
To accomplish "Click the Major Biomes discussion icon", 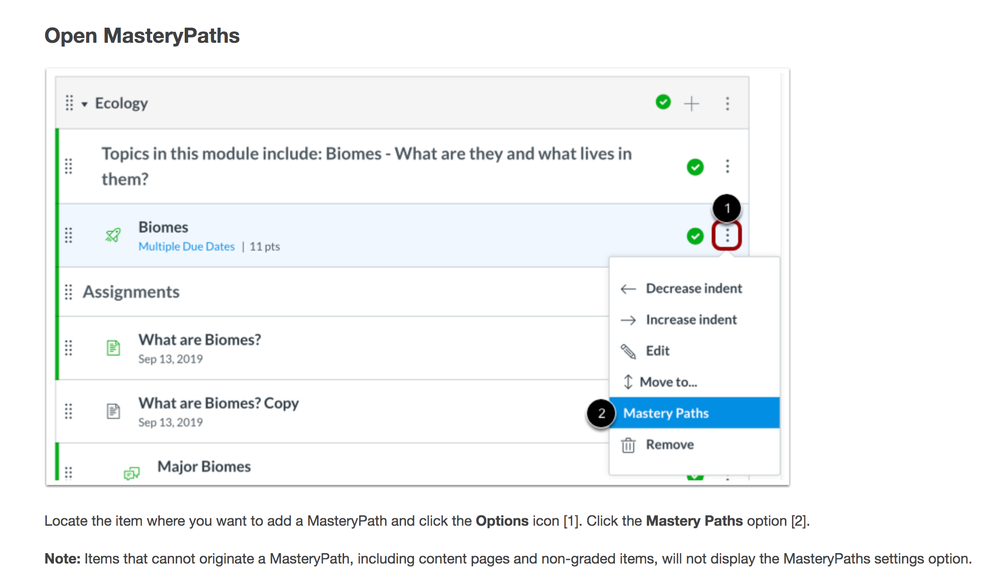I will click(131, 472).
